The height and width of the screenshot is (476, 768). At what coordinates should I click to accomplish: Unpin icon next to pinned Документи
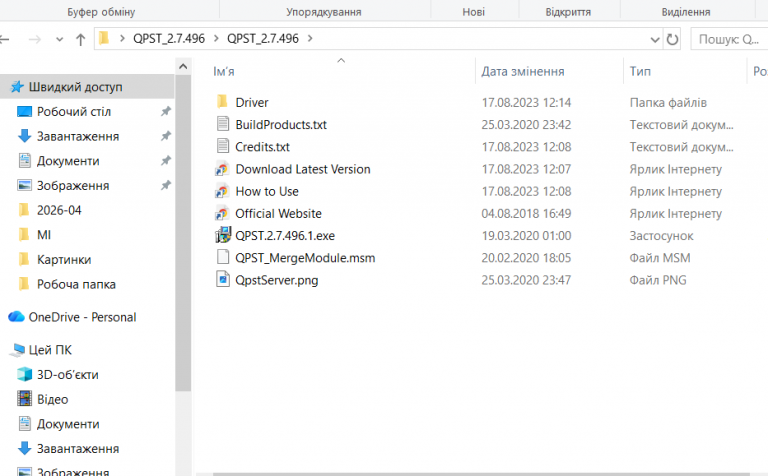point(166,160)
